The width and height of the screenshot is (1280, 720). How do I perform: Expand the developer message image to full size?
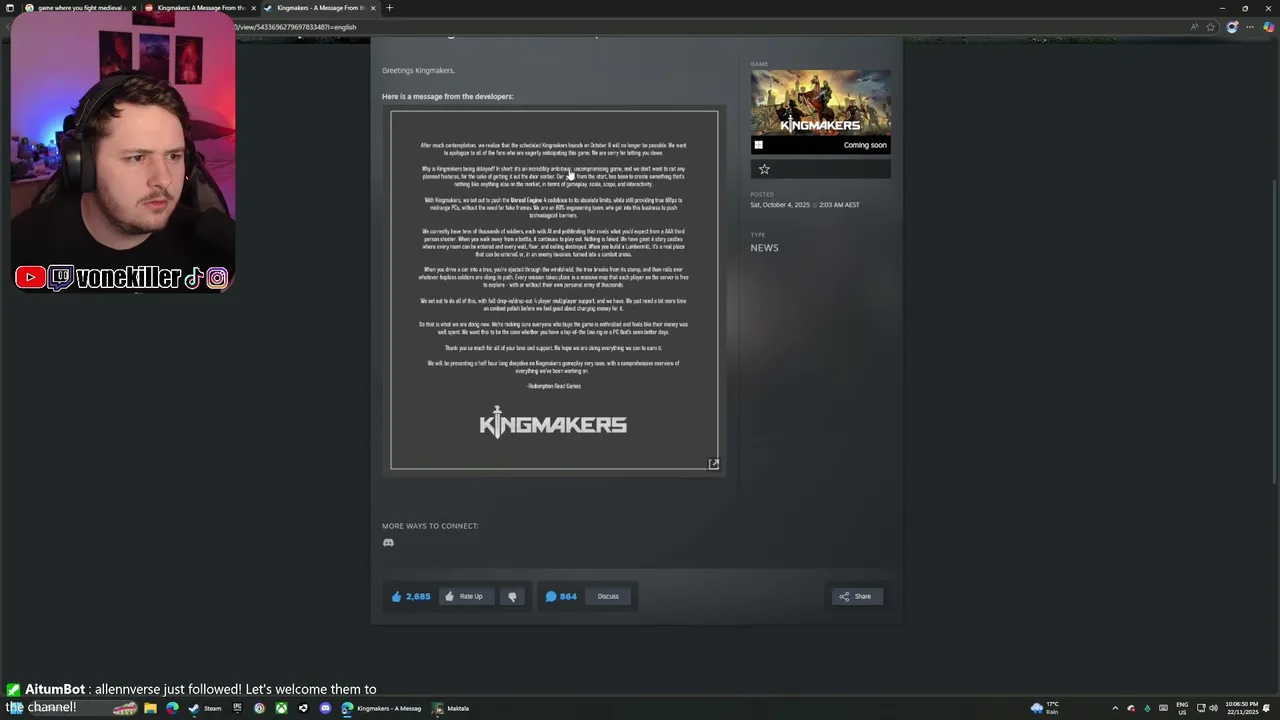pyautogui.click(x=713, y=464)
